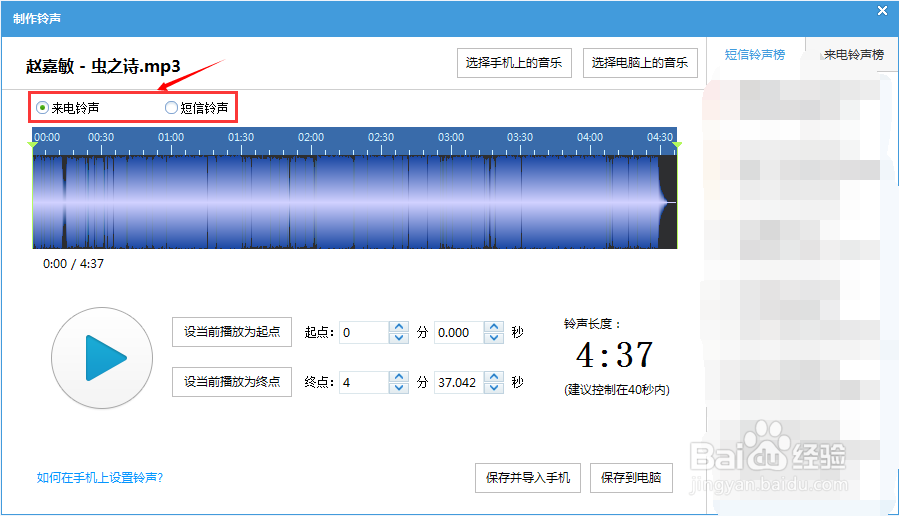
Task: Focus the start point seconds field 0.000
Action: click(459, 333)
